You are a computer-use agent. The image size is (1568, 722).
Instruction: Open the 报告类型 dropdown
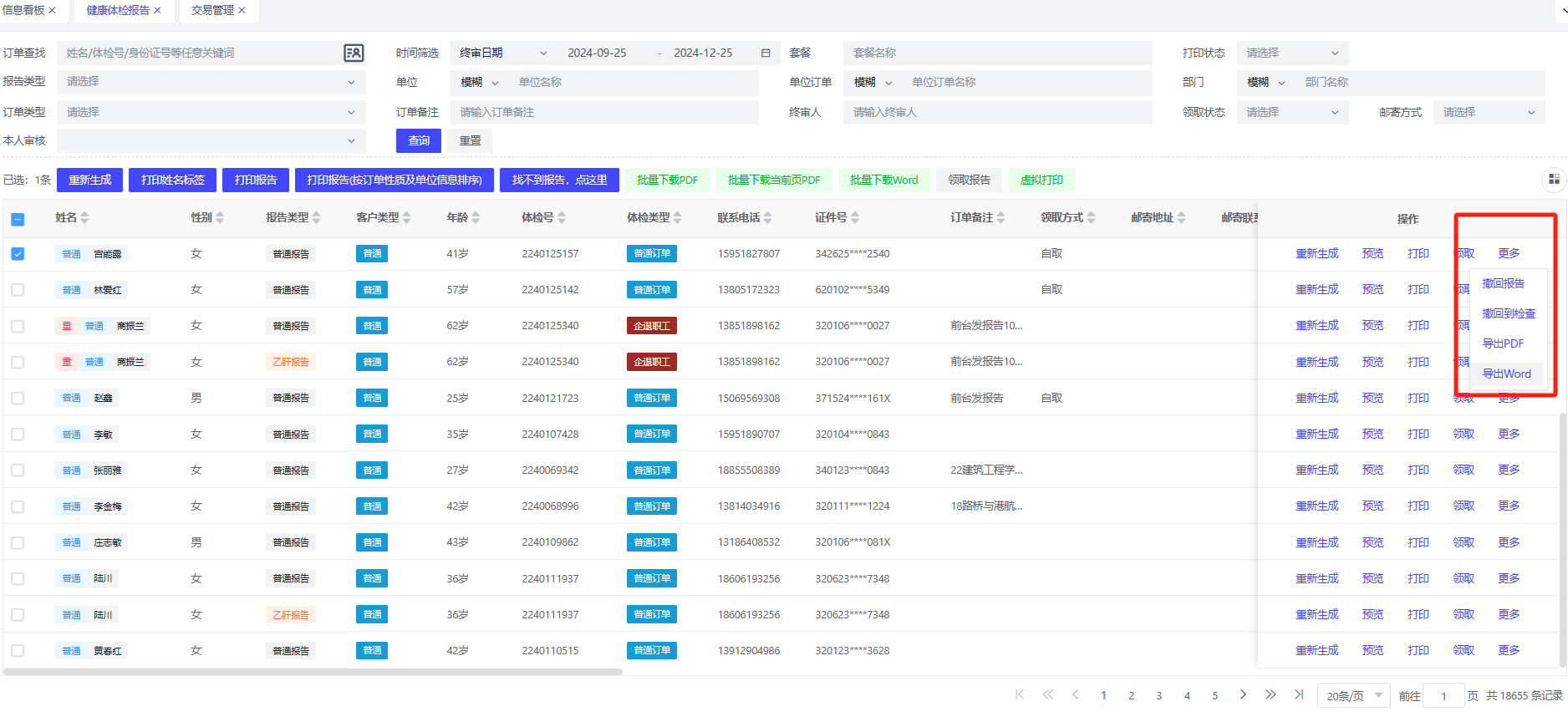click(211, 82)
